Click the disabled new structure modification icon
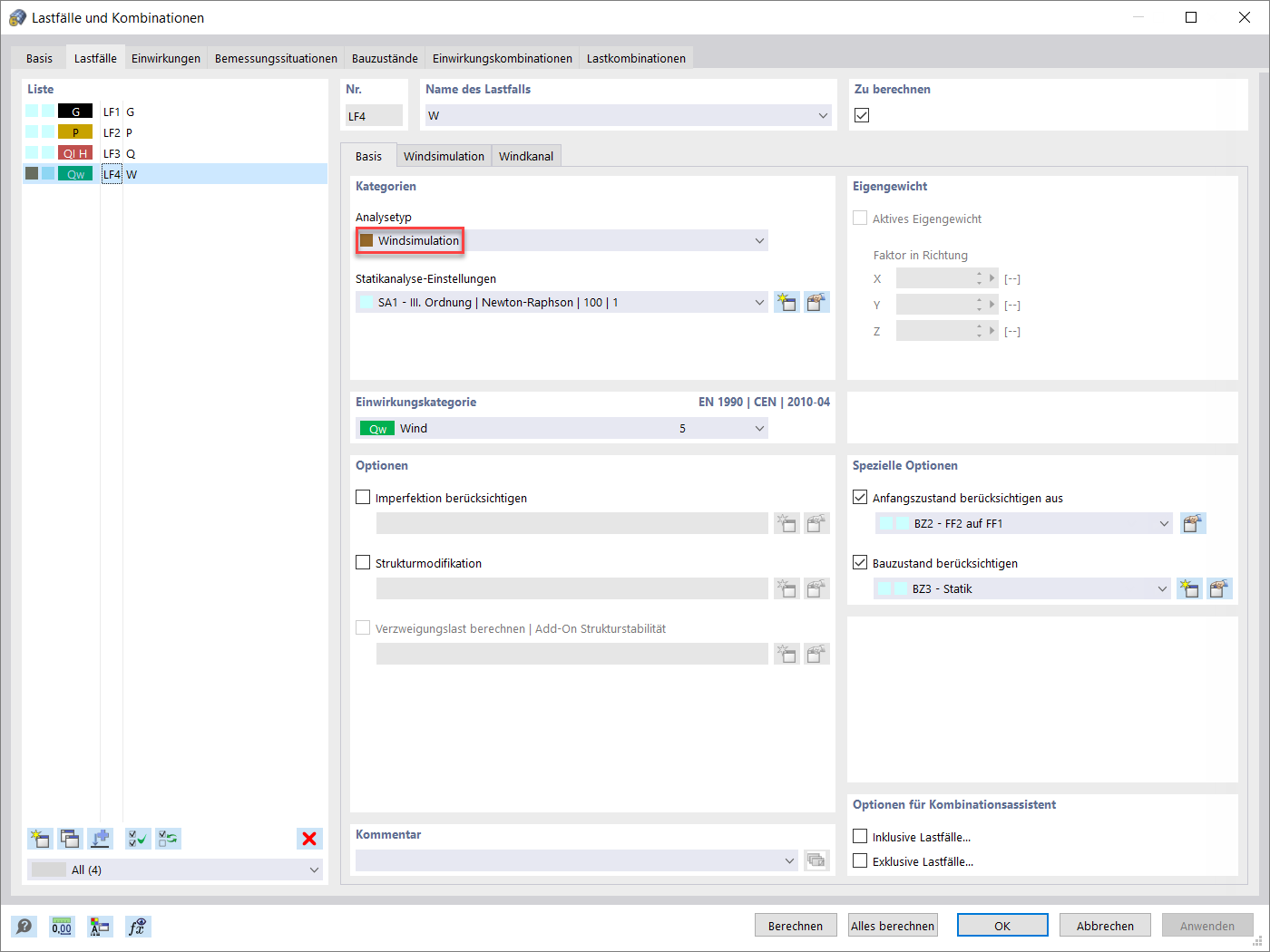1270x952 pixels. point(786,588)
